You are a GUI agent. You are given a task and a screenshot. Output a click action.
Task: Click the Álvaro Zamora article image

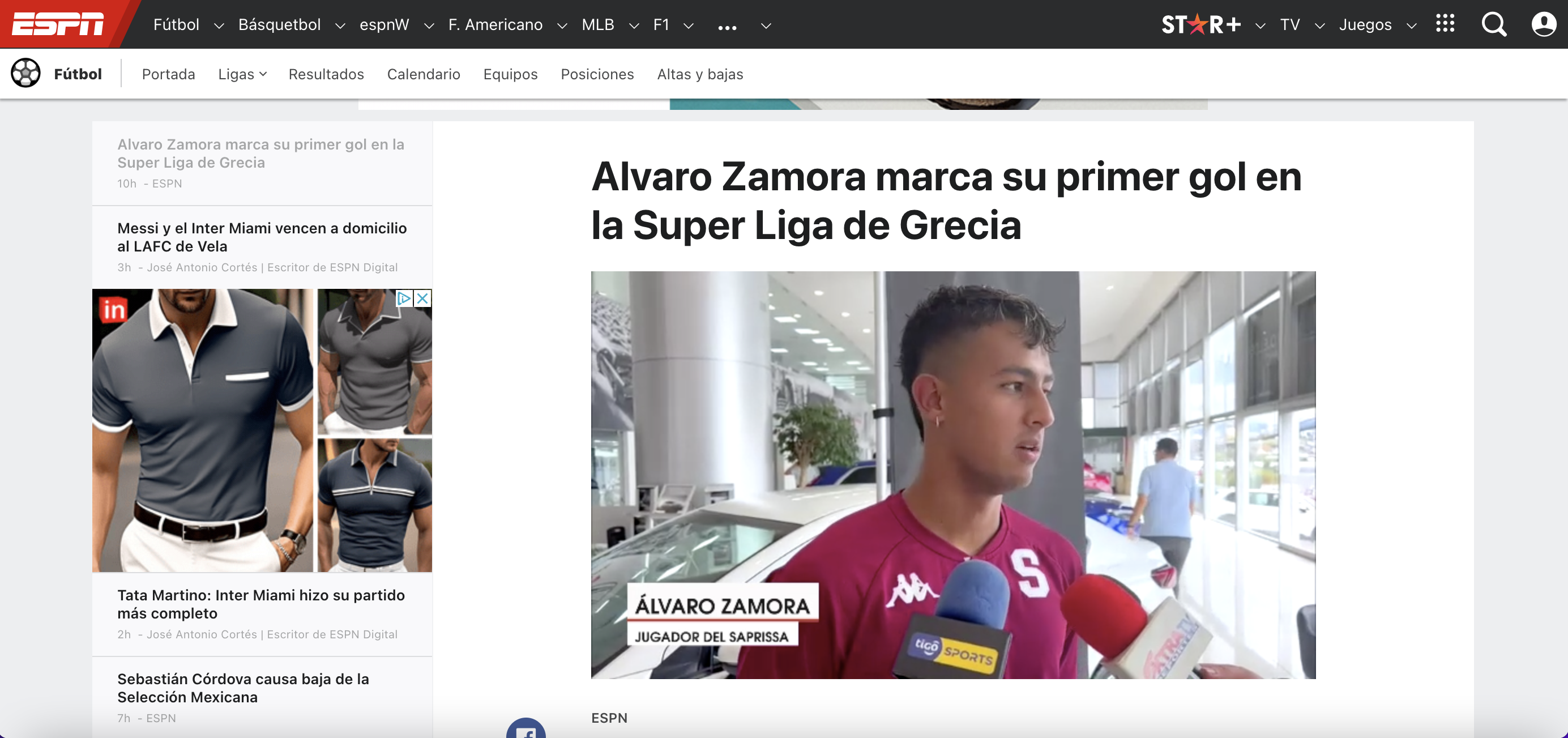[x=953, y=475]
